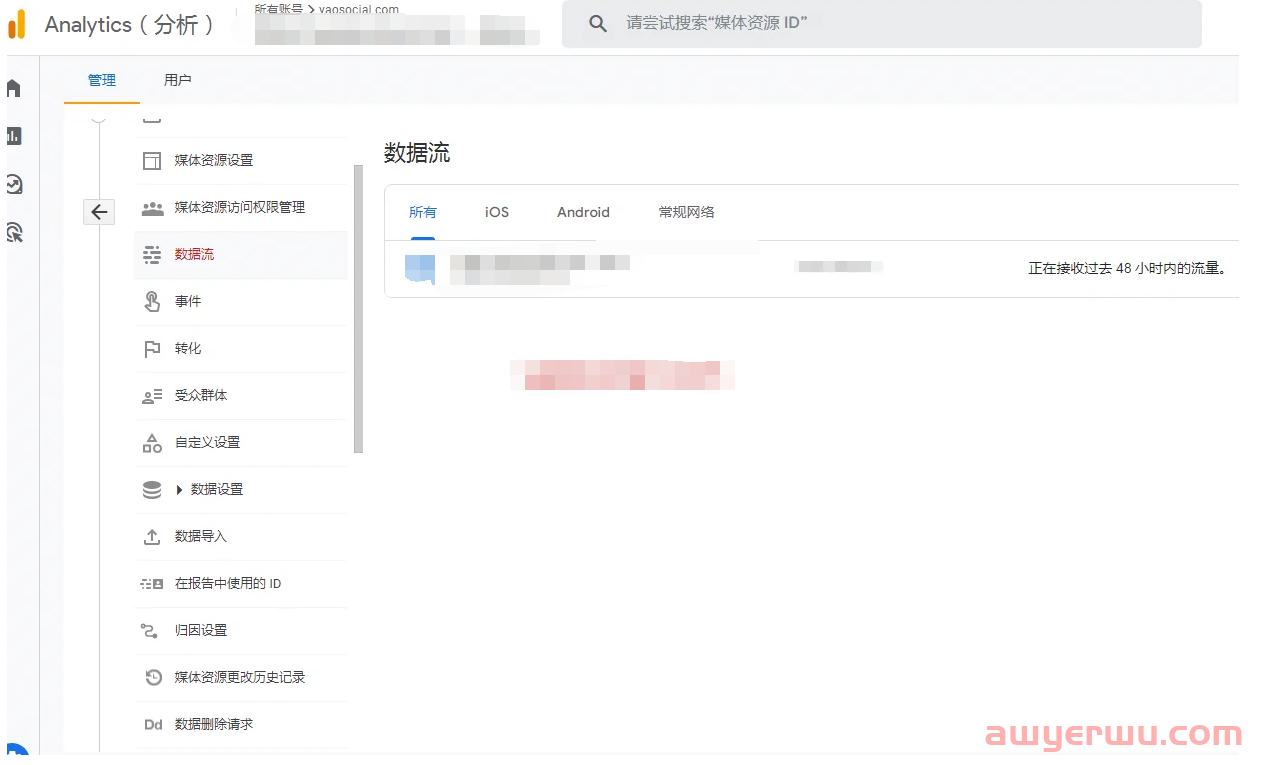Open Reports bar-chart icon in rail
This screenshot has width=1261, height=765.
pyautogui.click(x=14, y=136)
